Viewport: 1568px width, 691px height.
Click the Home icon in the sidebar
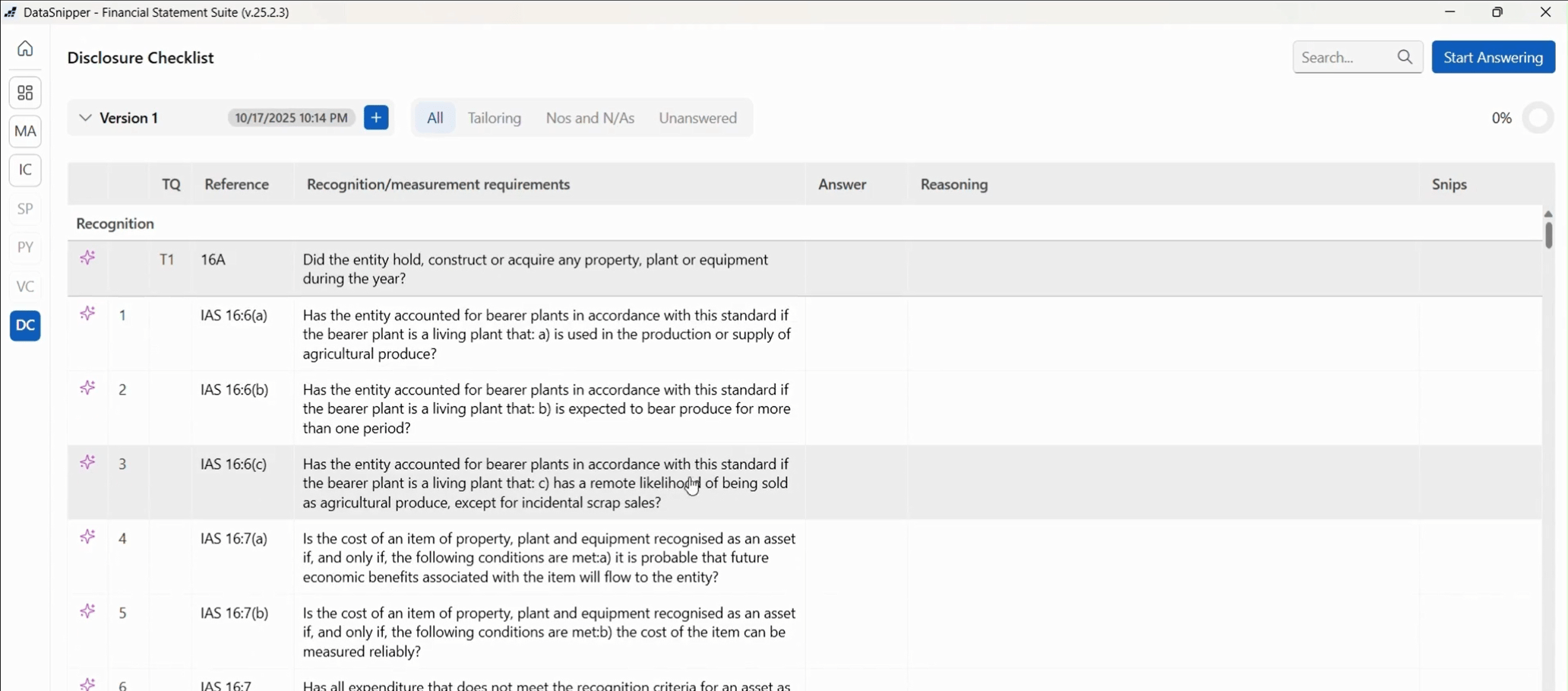pos(25,48)
